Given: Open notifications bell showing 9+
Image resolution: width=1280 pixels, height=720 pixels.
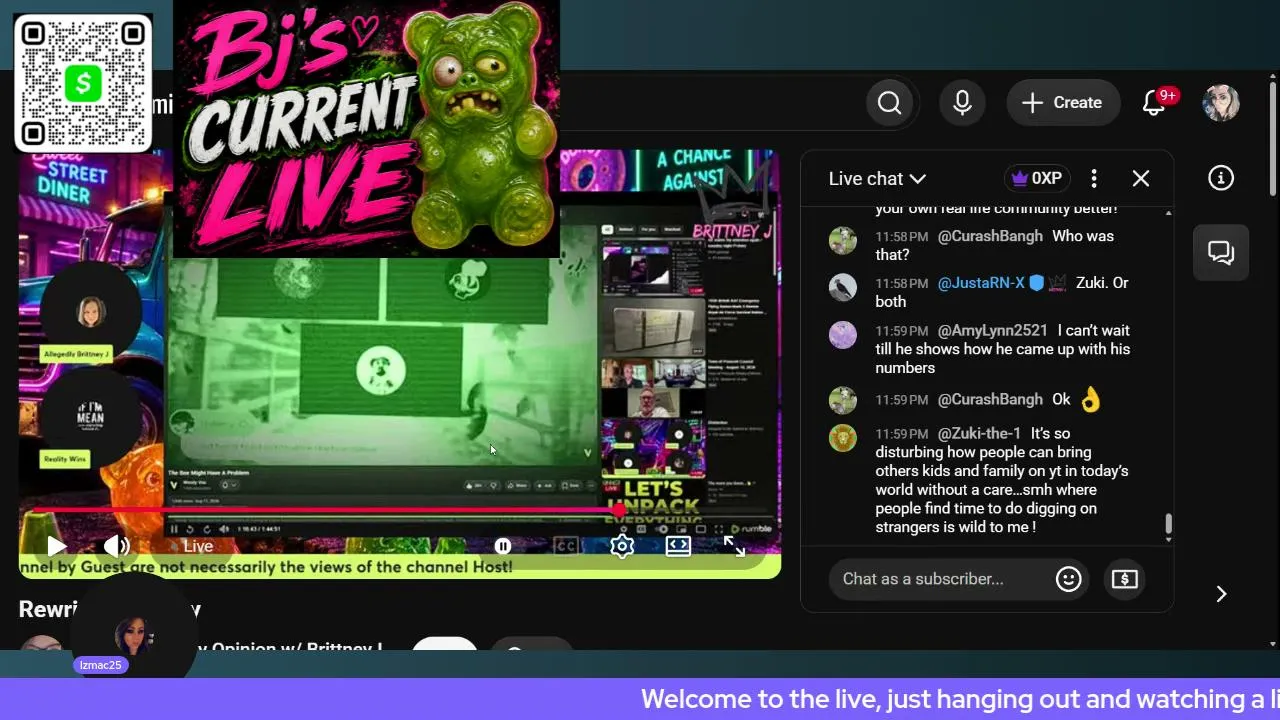Looking at the screenshot, I should click(1156, 102).
